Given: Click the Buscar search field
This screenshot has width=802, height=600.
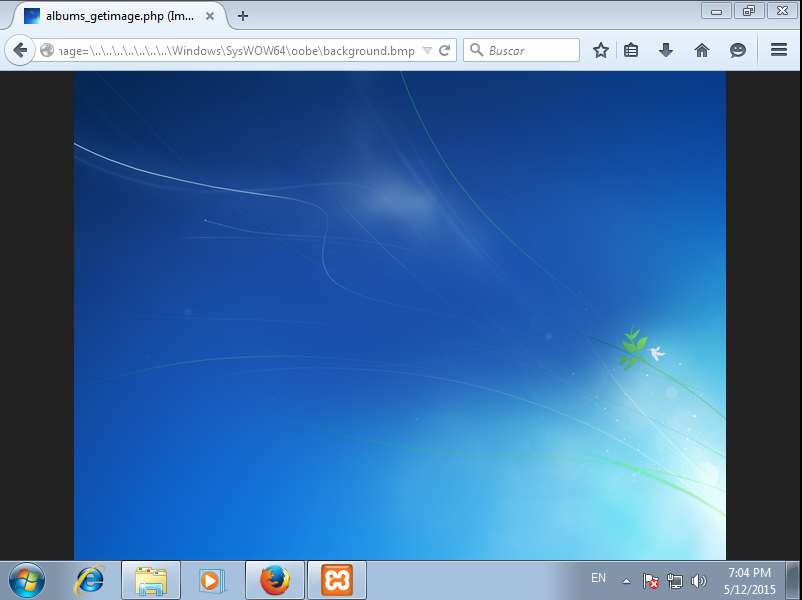Looking at the screenshot, I should (521, 50).
